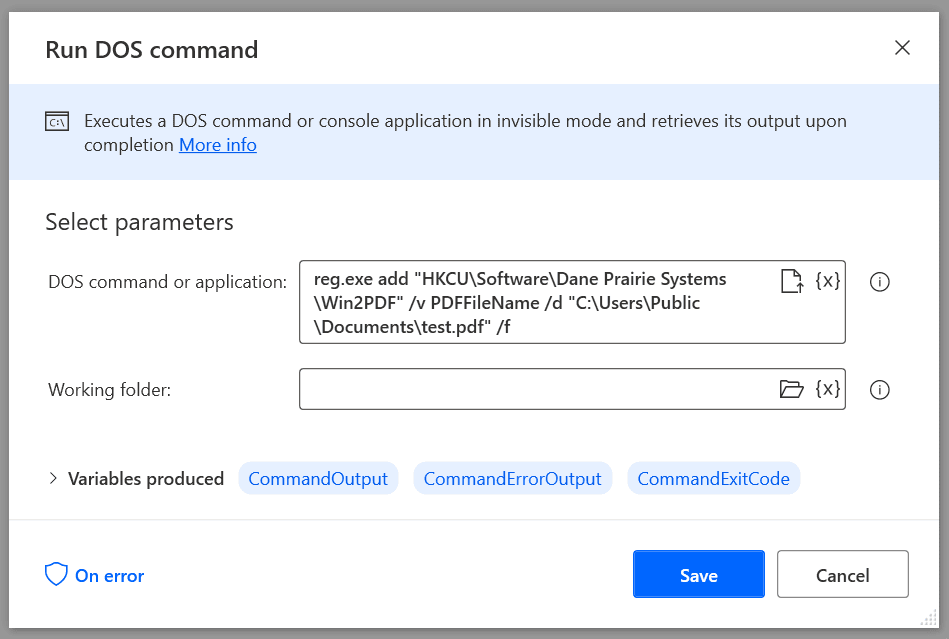Screen dimensions: 949x639
Task: Select the CommandErrorOutput variable
Action: tap(512, 478)
